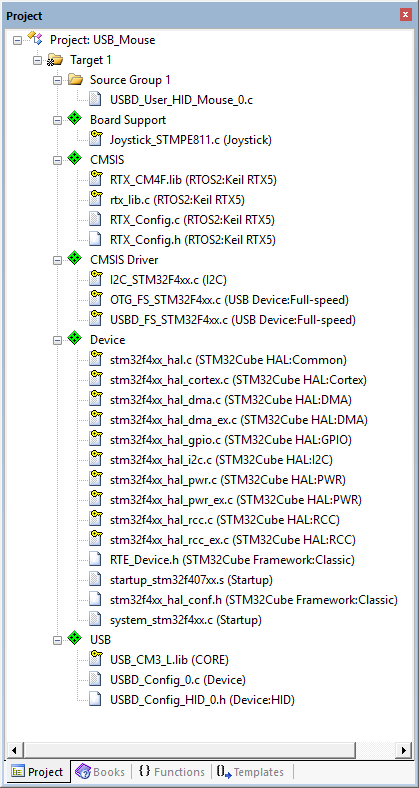Switch to the Functions tab
This screenshot has width=419, height=788.
172,771
